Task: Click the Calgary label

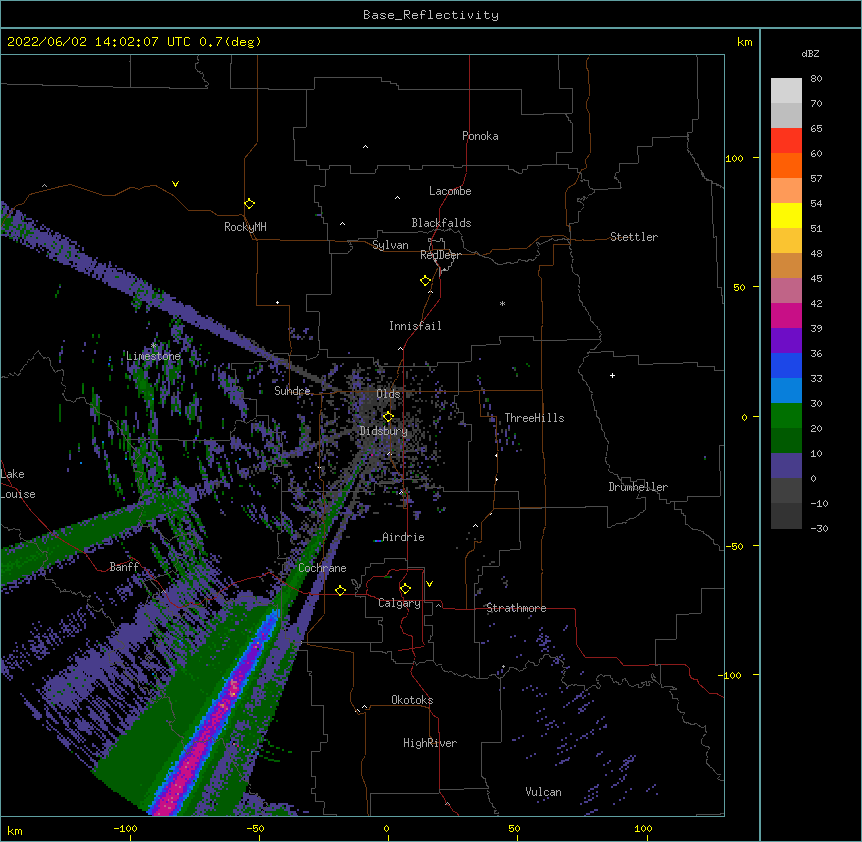Action: coord(399,603)
